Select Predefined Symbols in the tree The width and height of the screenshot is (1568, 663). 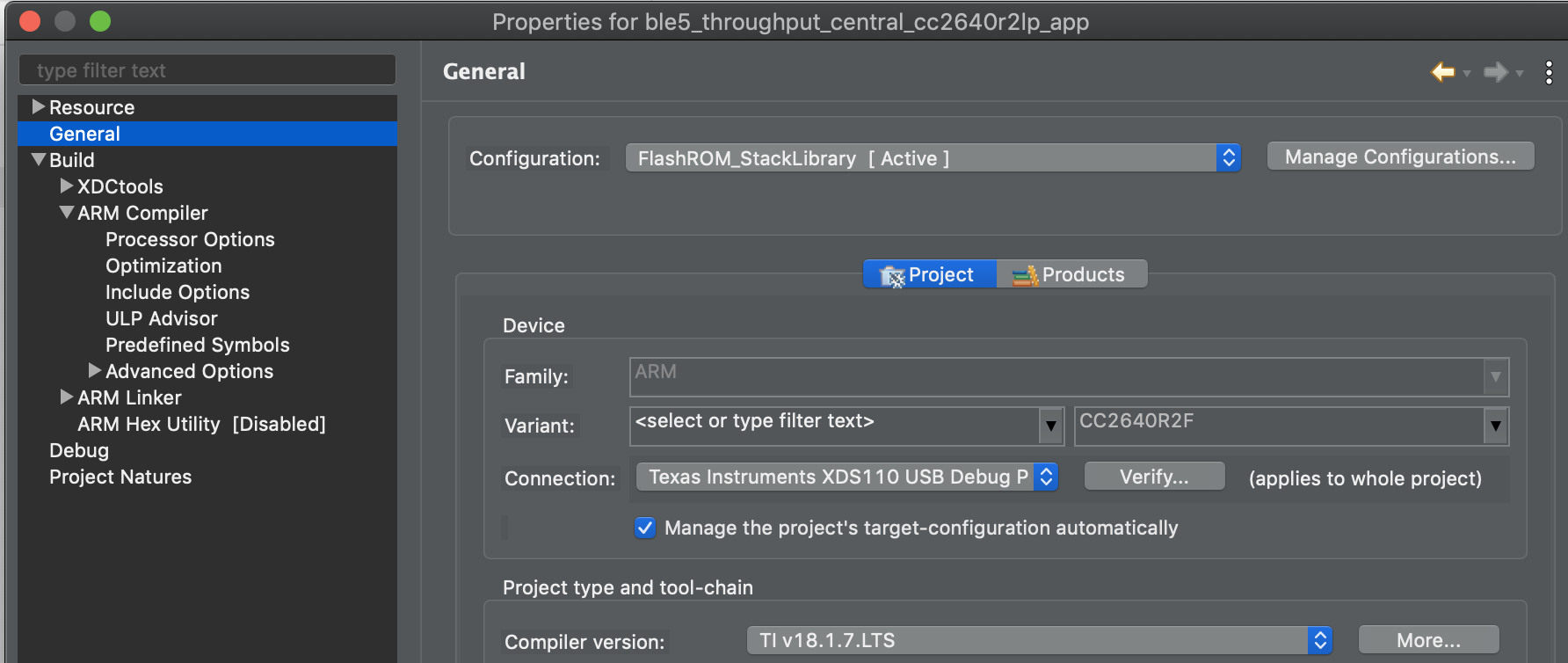coord(197,345)
